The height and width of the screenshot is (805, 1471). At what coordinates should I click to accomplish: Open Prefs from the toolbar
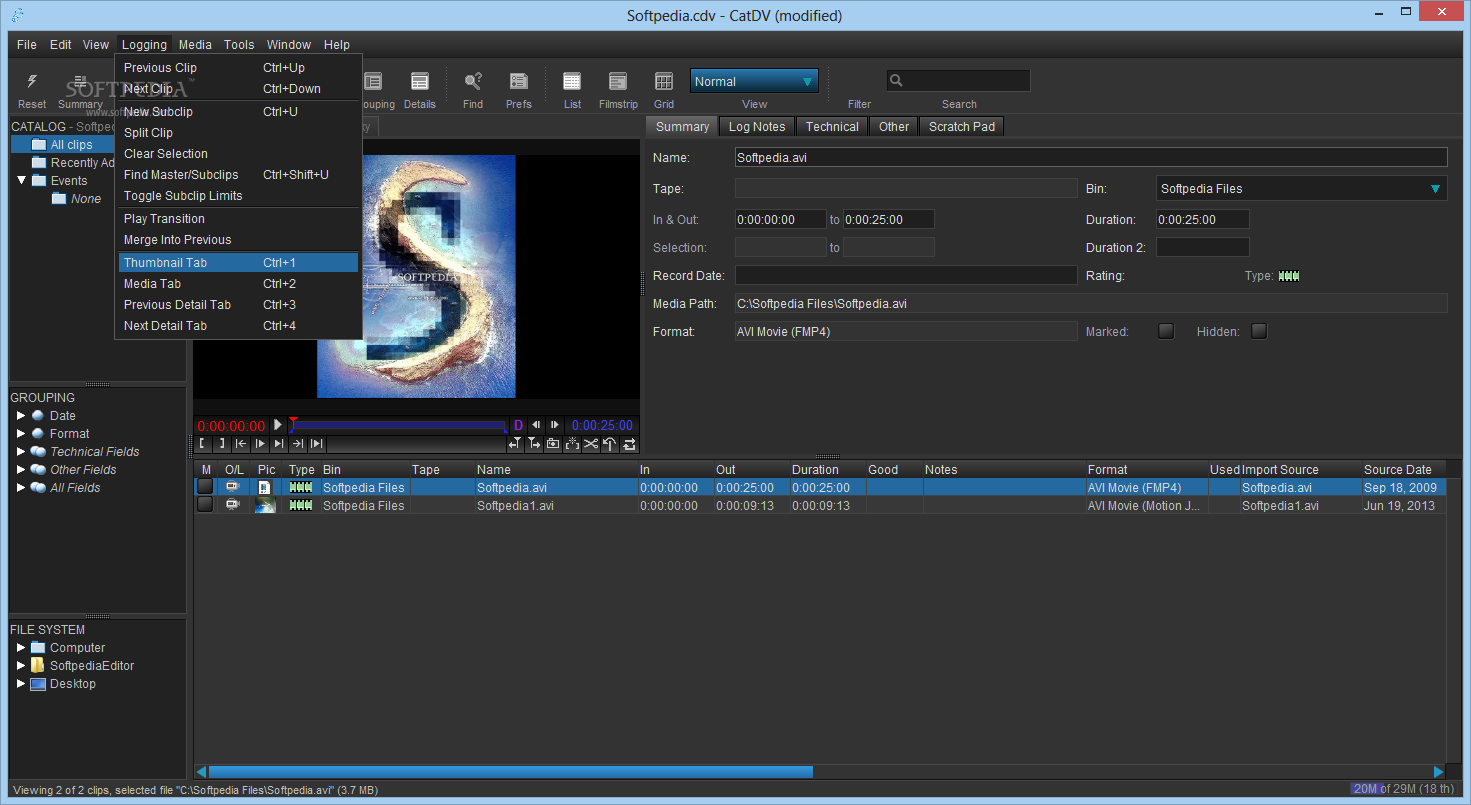[519, 82]
